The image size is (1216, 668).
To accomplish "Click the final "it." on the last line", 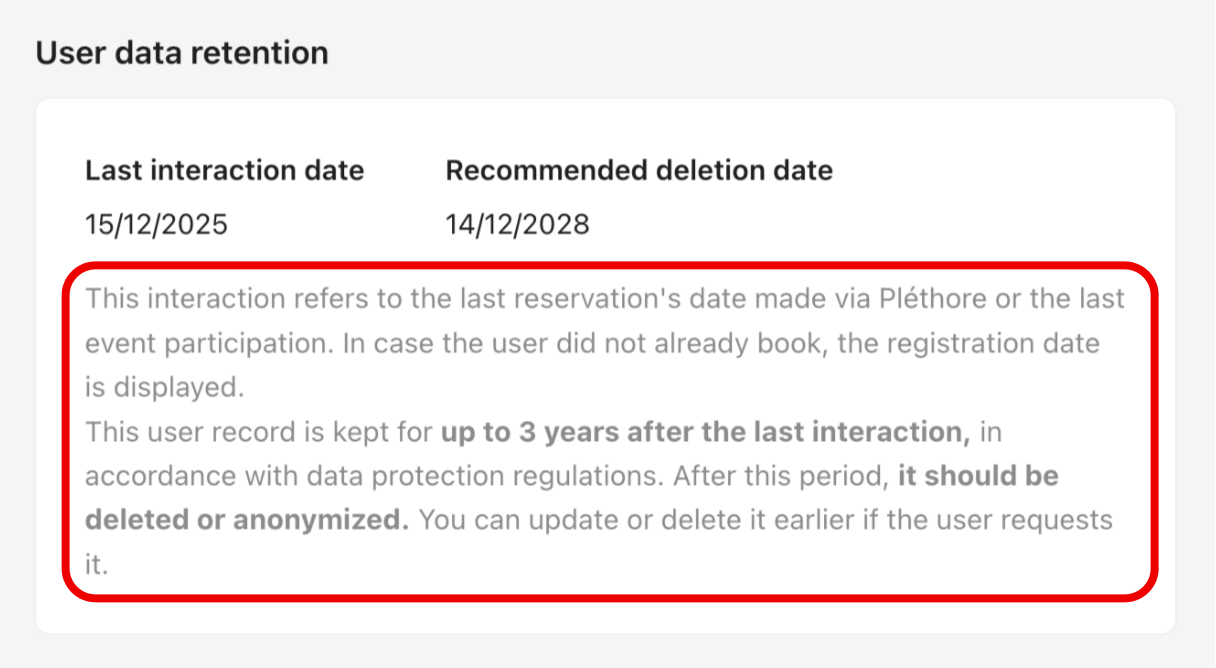I will 96,564.
